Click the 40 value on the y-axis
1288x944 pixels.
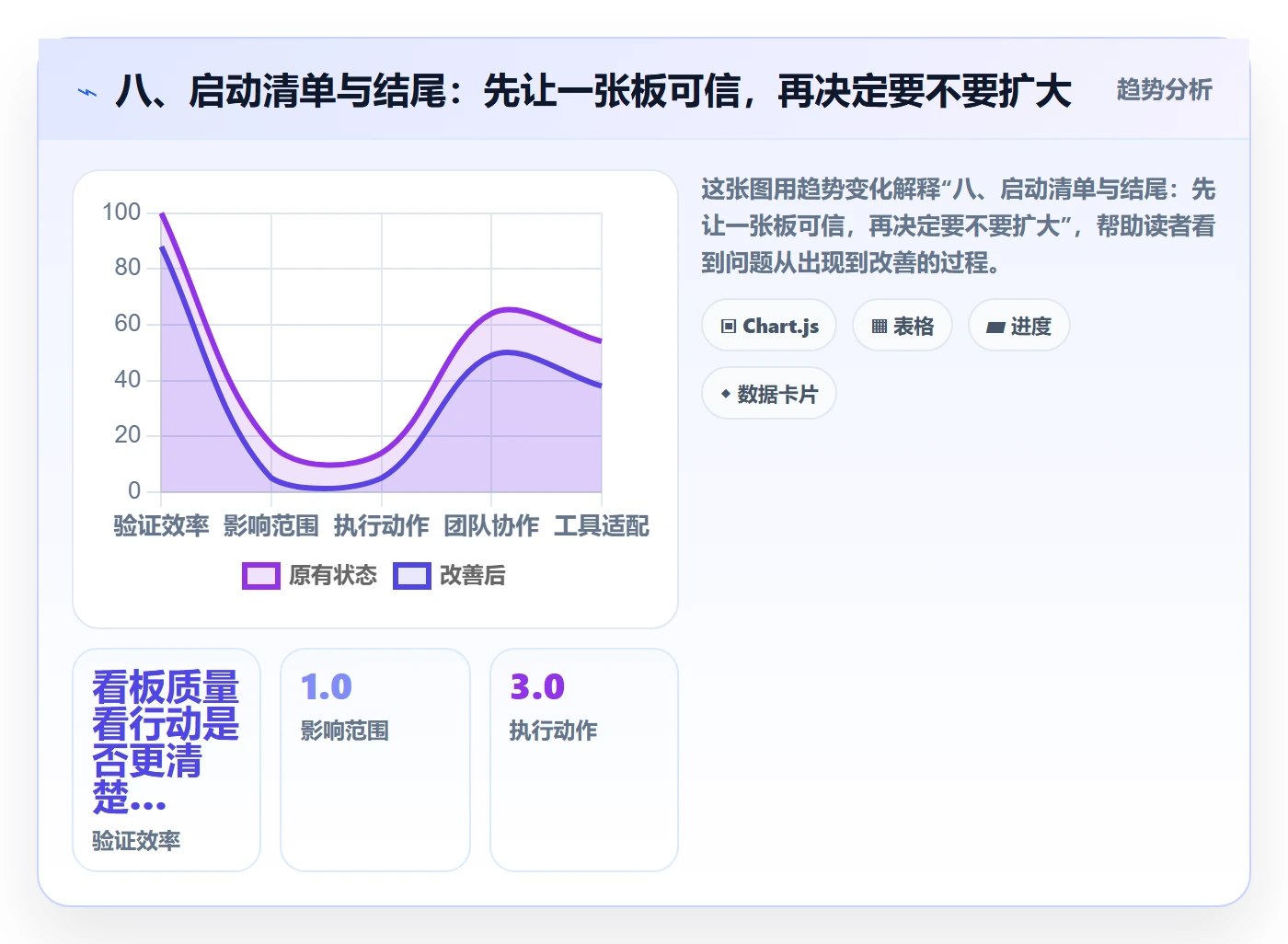click(x=128, y=380)
